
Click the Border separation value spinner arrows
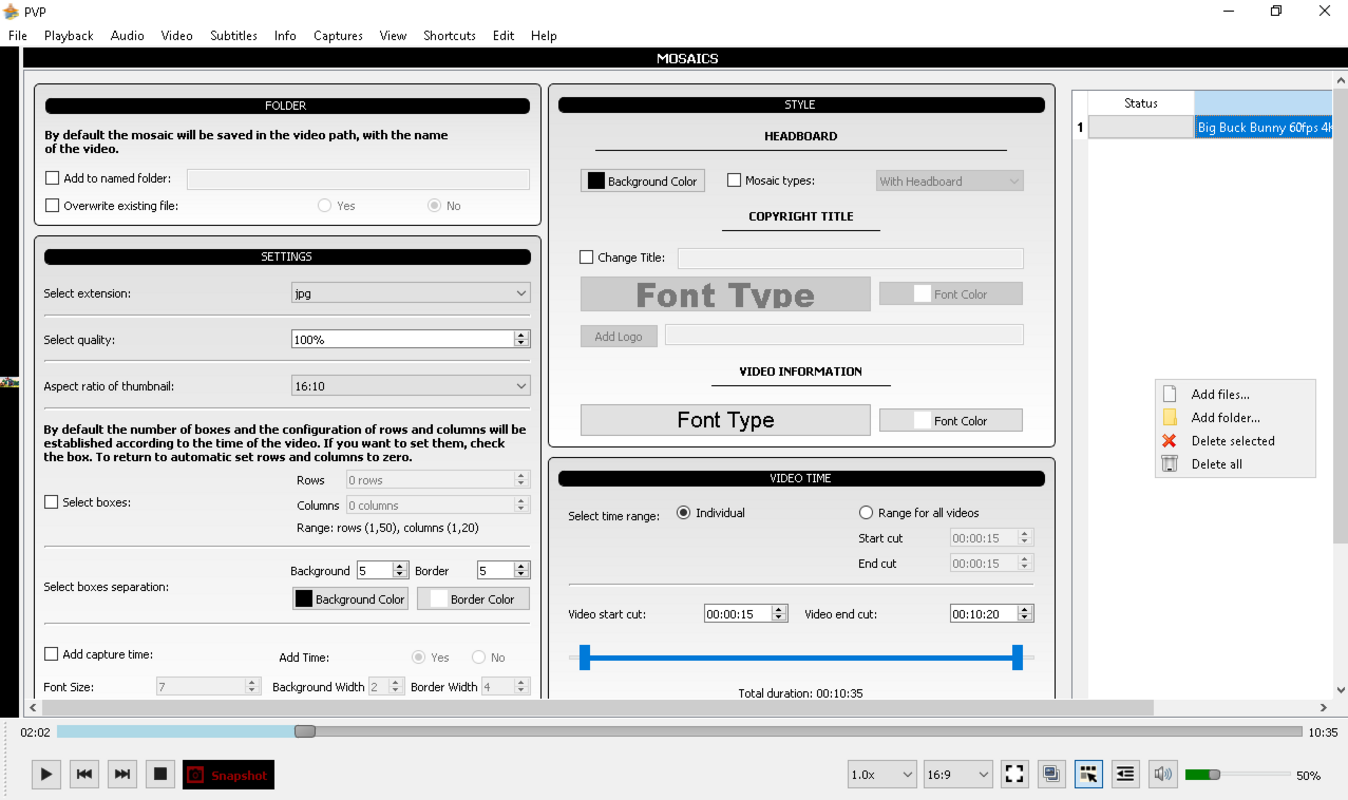[521, 570]
